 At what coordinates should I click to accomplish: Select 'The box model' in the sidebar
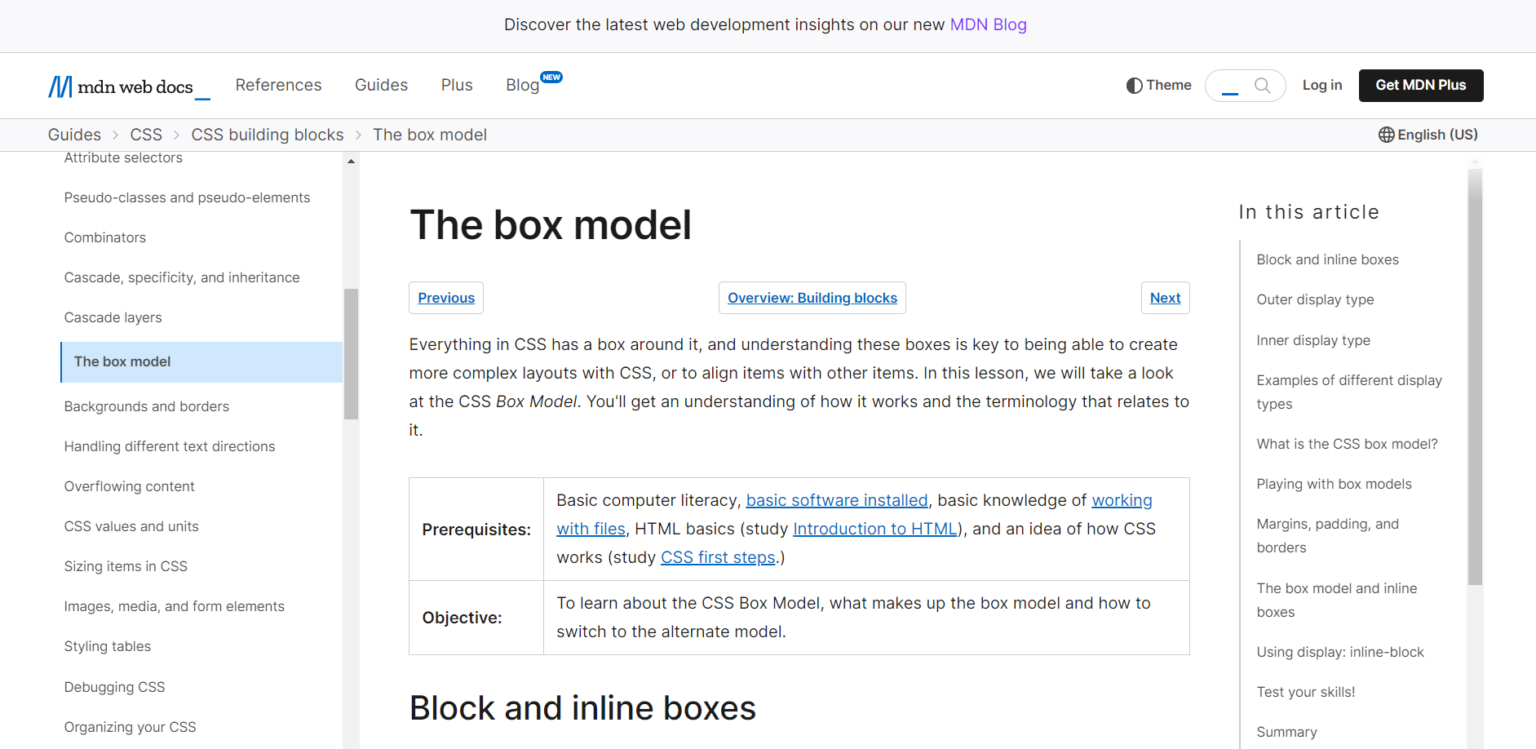point(121,361)
